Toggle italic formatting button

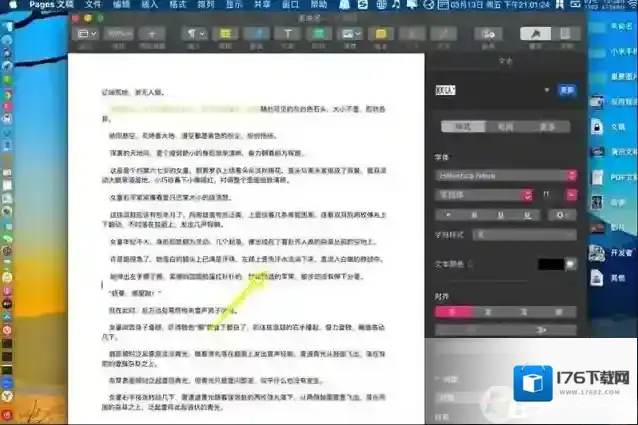click(474, 215)
